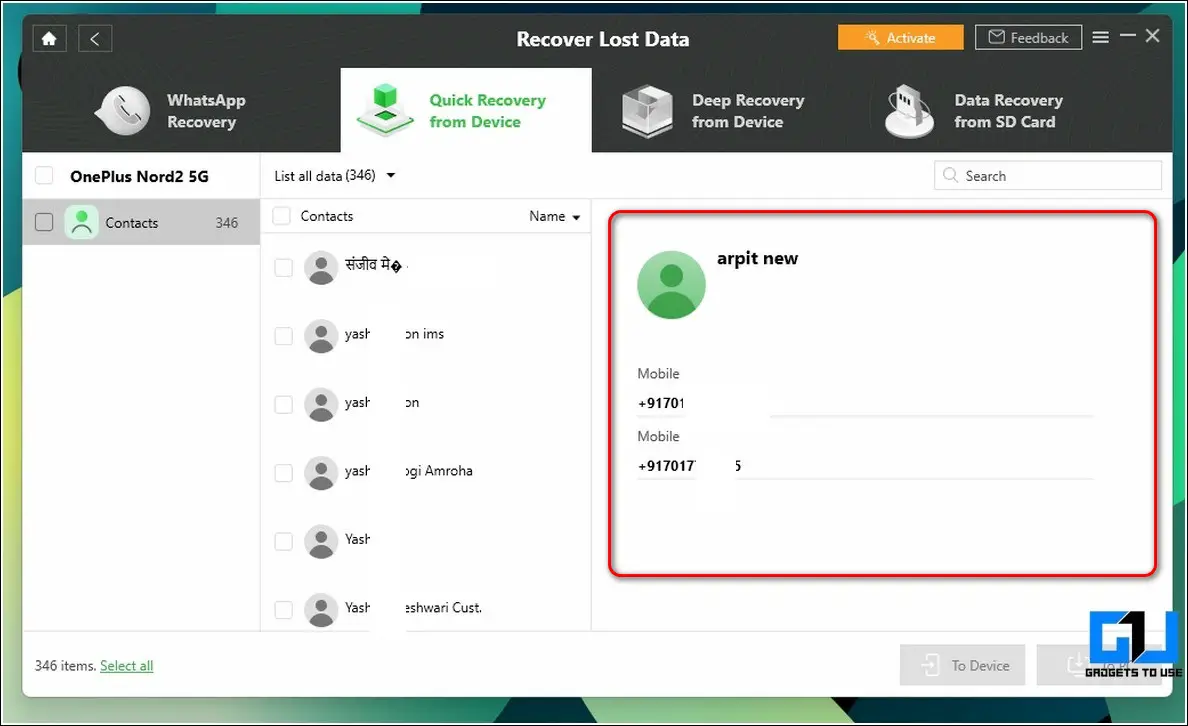Screen dimensions: 1188x726
Task: Click the second Mobile number +917017
Action: [667, 466]
